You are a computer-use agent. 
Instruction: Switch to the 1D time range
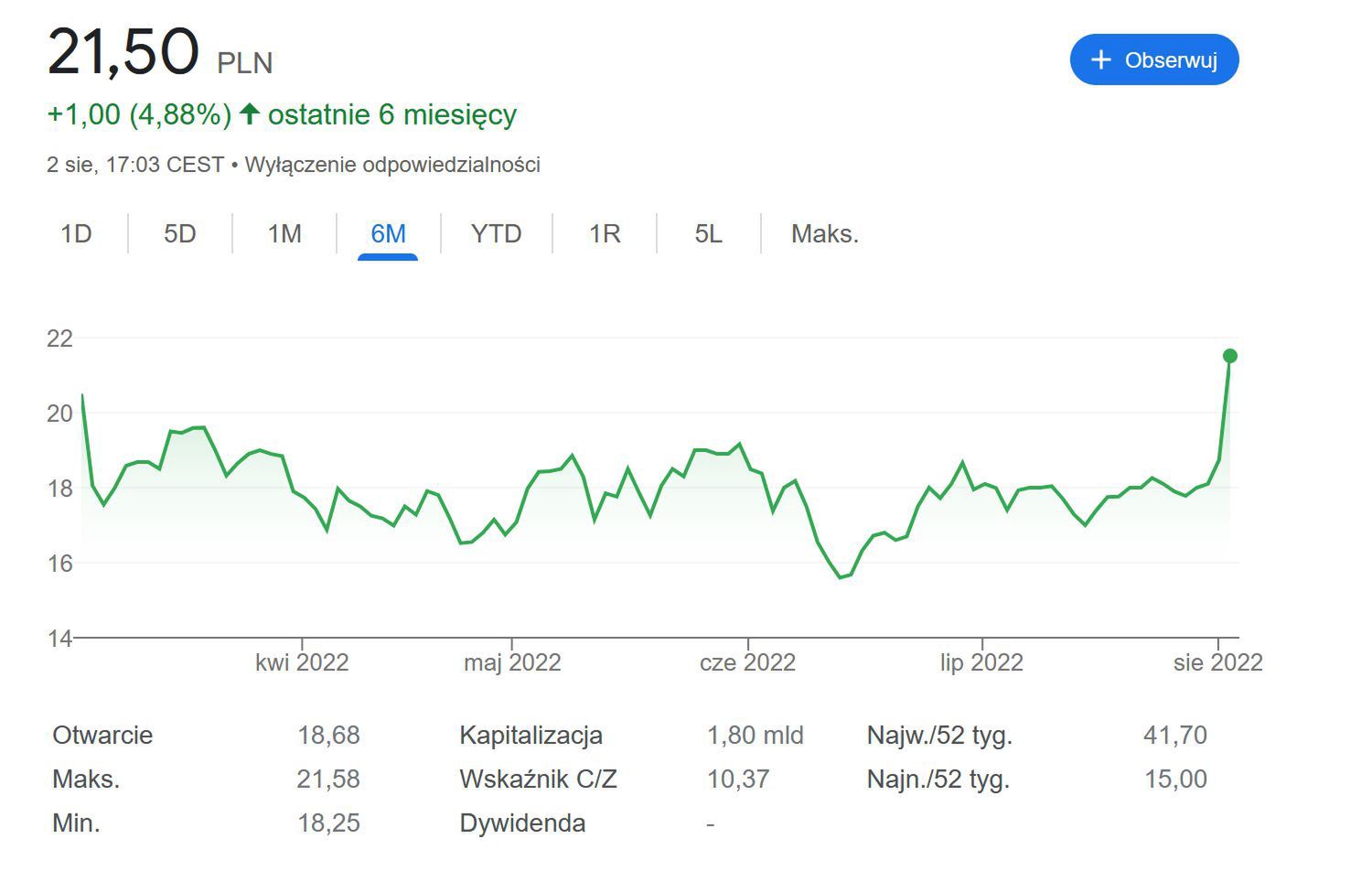76,234
